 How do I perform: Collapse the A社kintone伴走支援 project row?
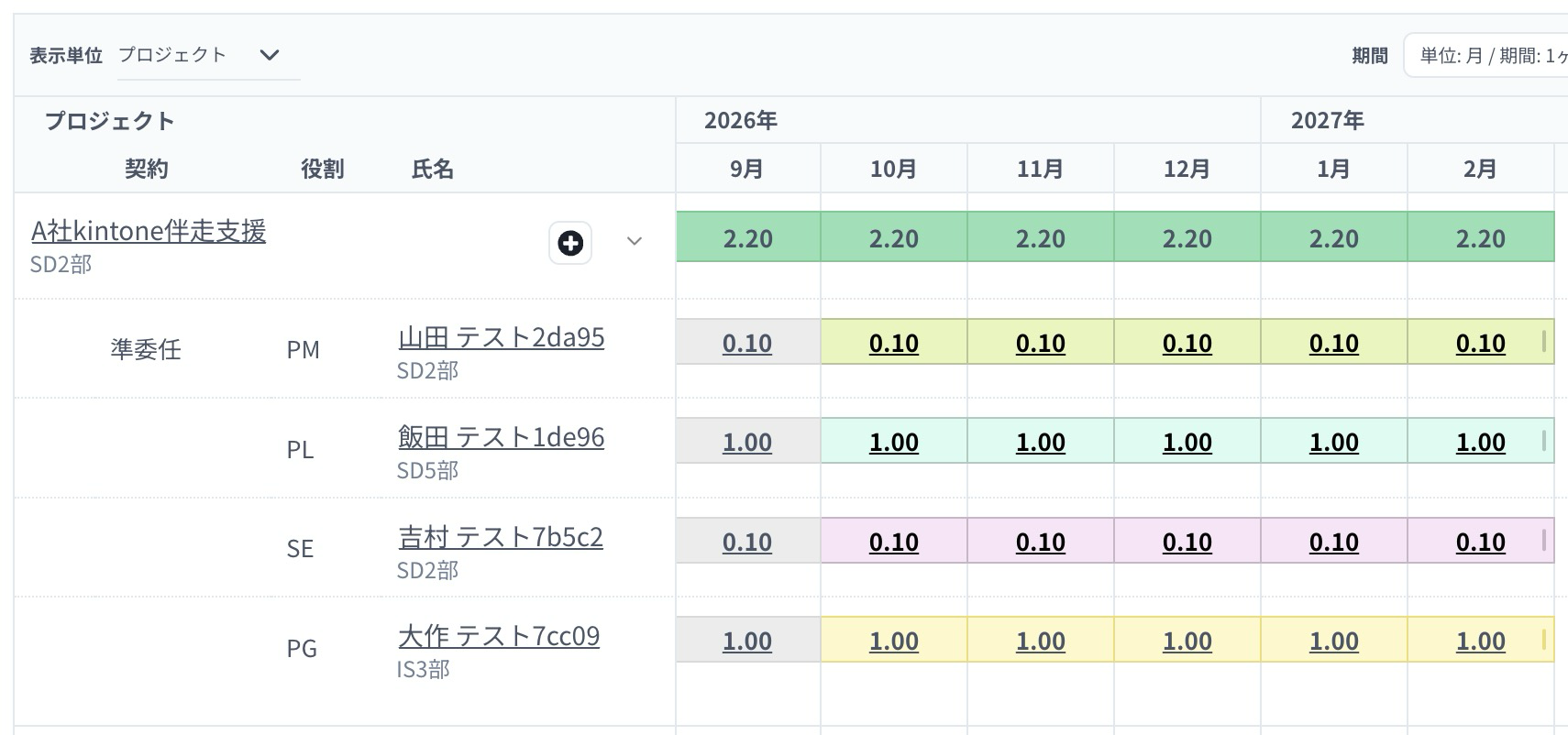click(x=635, y=241)
